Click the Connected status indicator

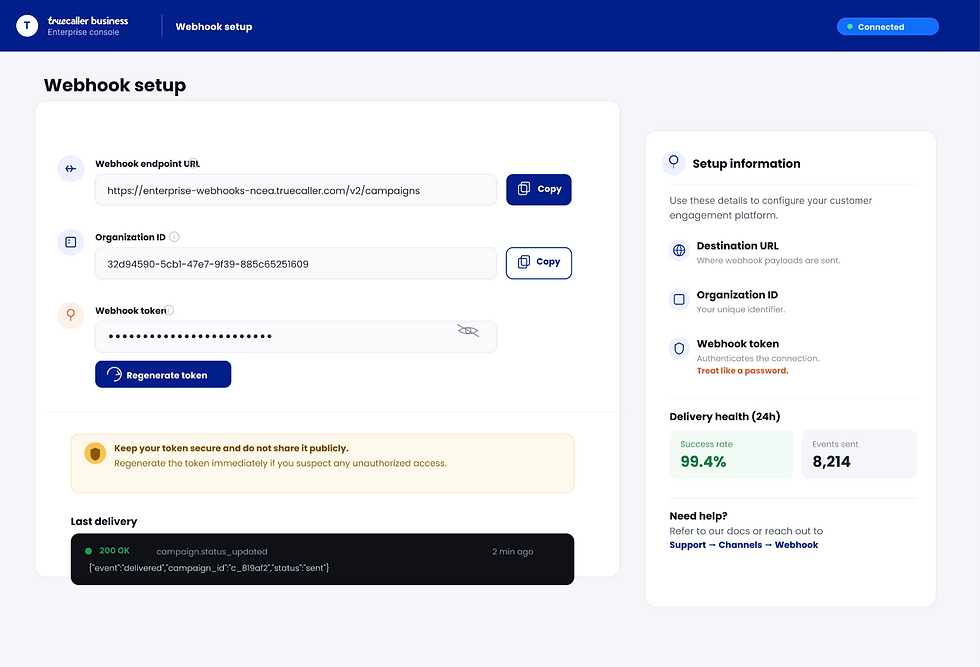coord(888,27)
